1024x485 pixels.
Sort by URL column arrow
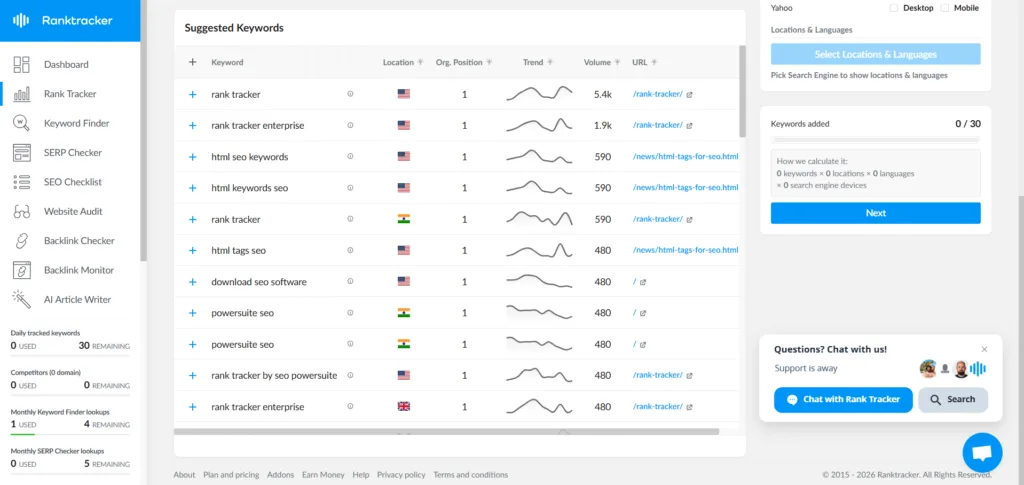tap(654, 63)
